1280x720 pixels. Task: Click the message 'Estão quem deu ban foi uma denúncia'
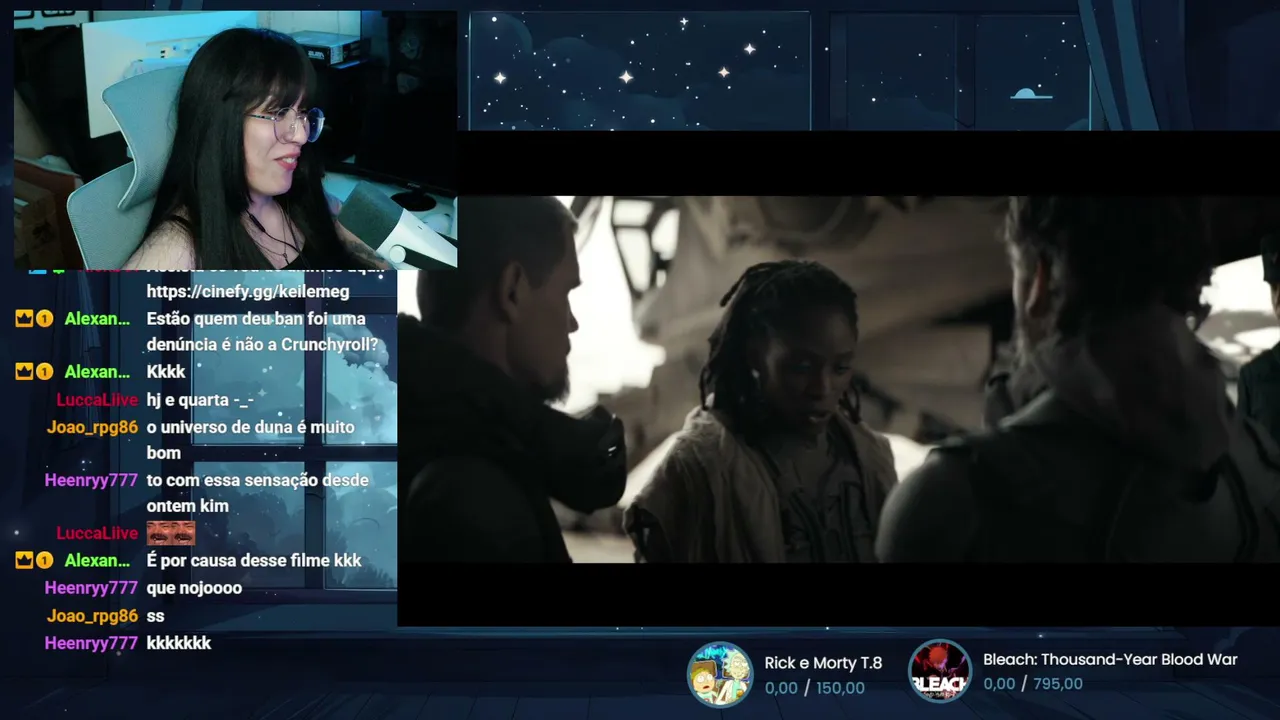[x=262, y=332]
